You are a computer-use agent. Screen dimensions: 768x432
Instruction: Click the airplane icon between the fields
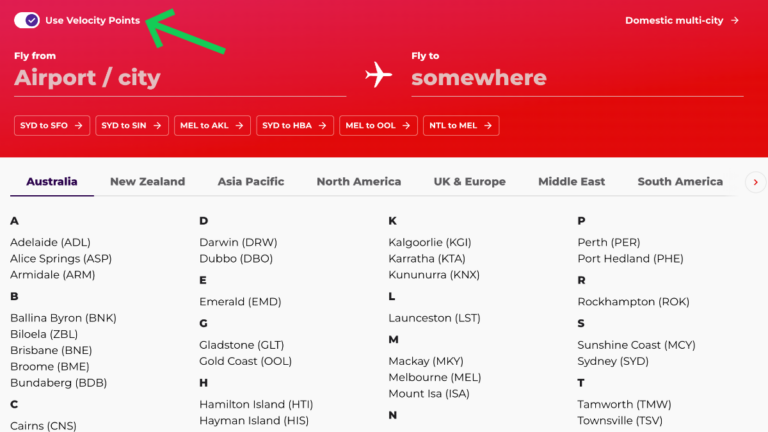coord(378,75)
